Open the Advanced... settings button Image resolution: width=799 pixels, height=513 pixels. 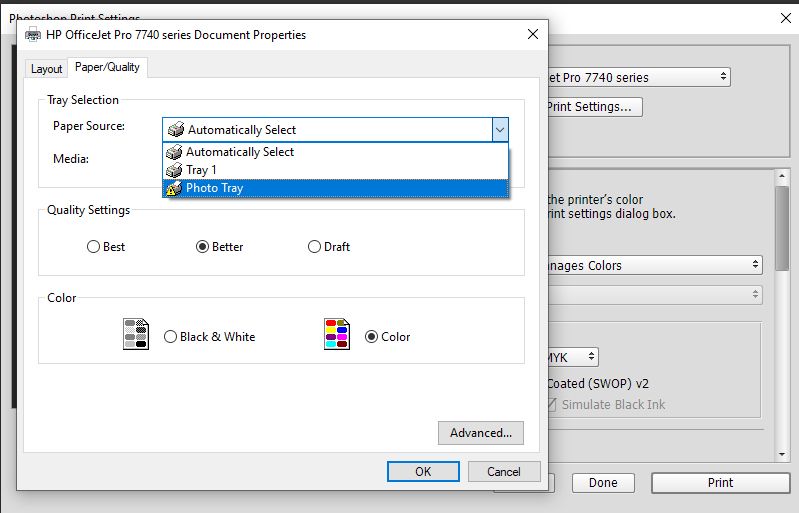[481, 433]
